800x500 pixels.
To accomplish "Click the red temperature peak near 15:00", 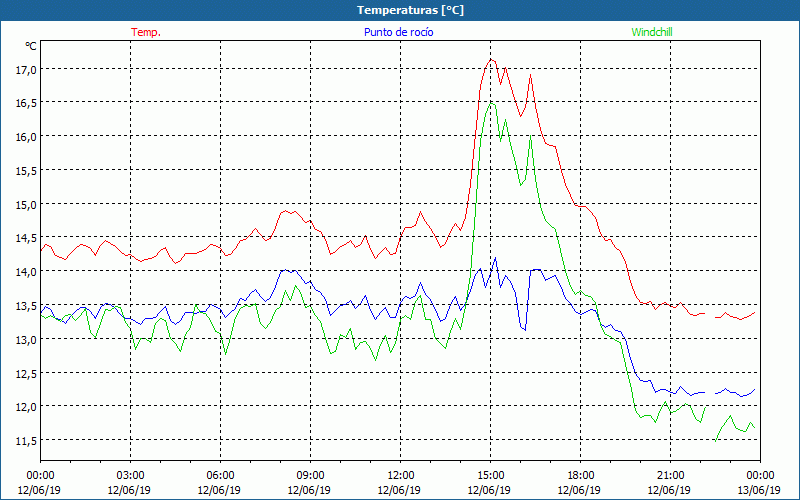I will pos(491,59).
